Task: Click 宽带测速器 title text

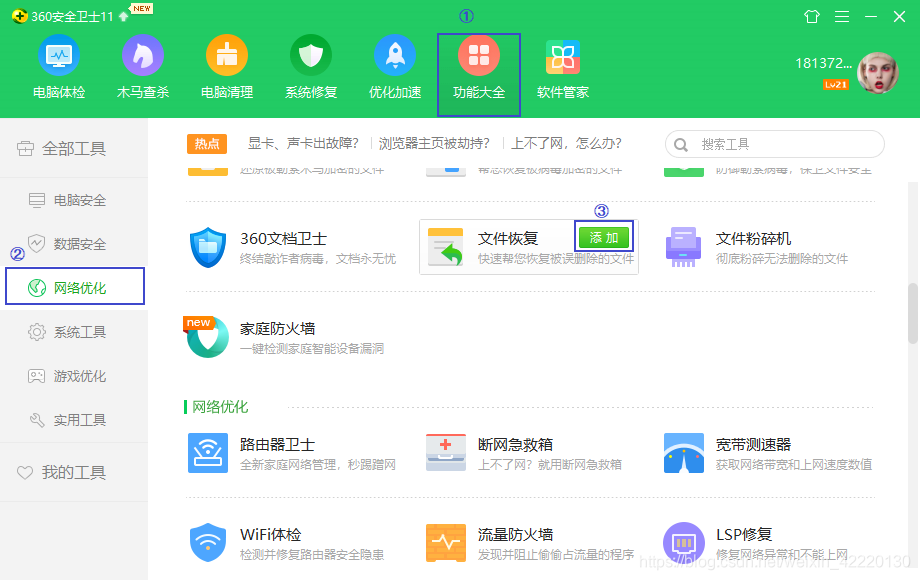Action: 753,445
